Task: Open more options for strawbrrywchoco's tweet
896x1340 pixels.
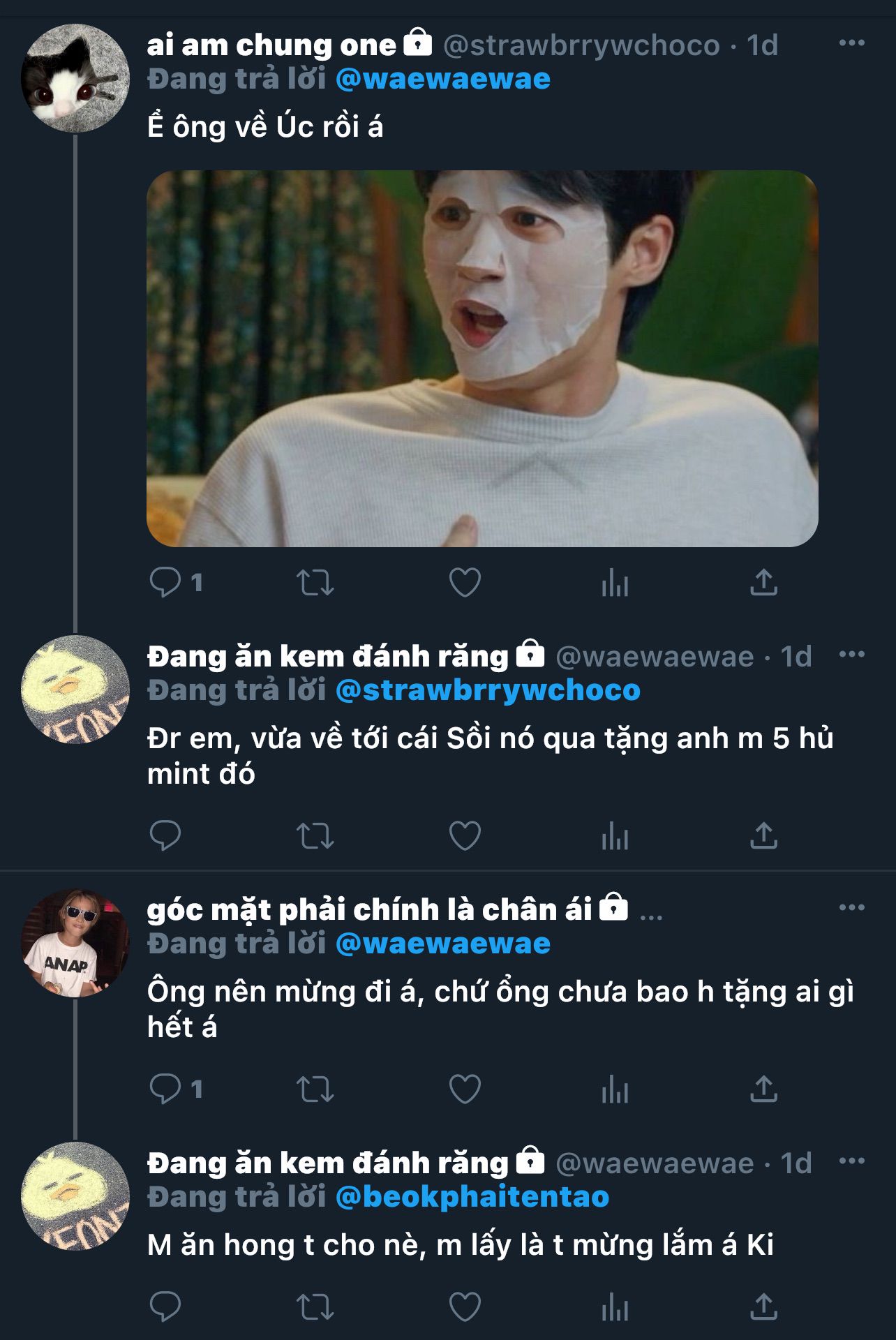Action: pos(851,43)
